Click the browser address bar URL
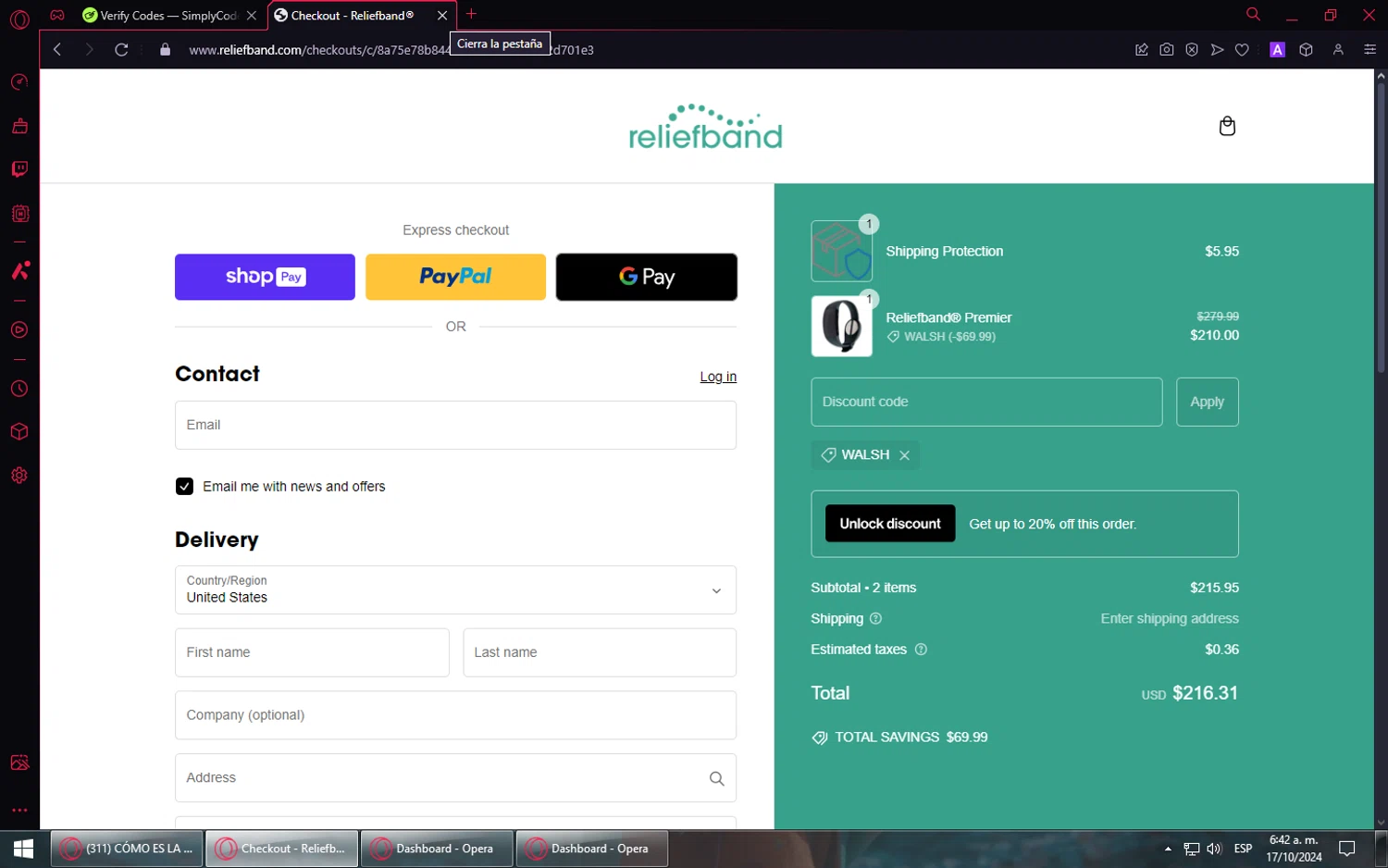The width and height of the screenshot is (1388, 868). coord(391,50)
